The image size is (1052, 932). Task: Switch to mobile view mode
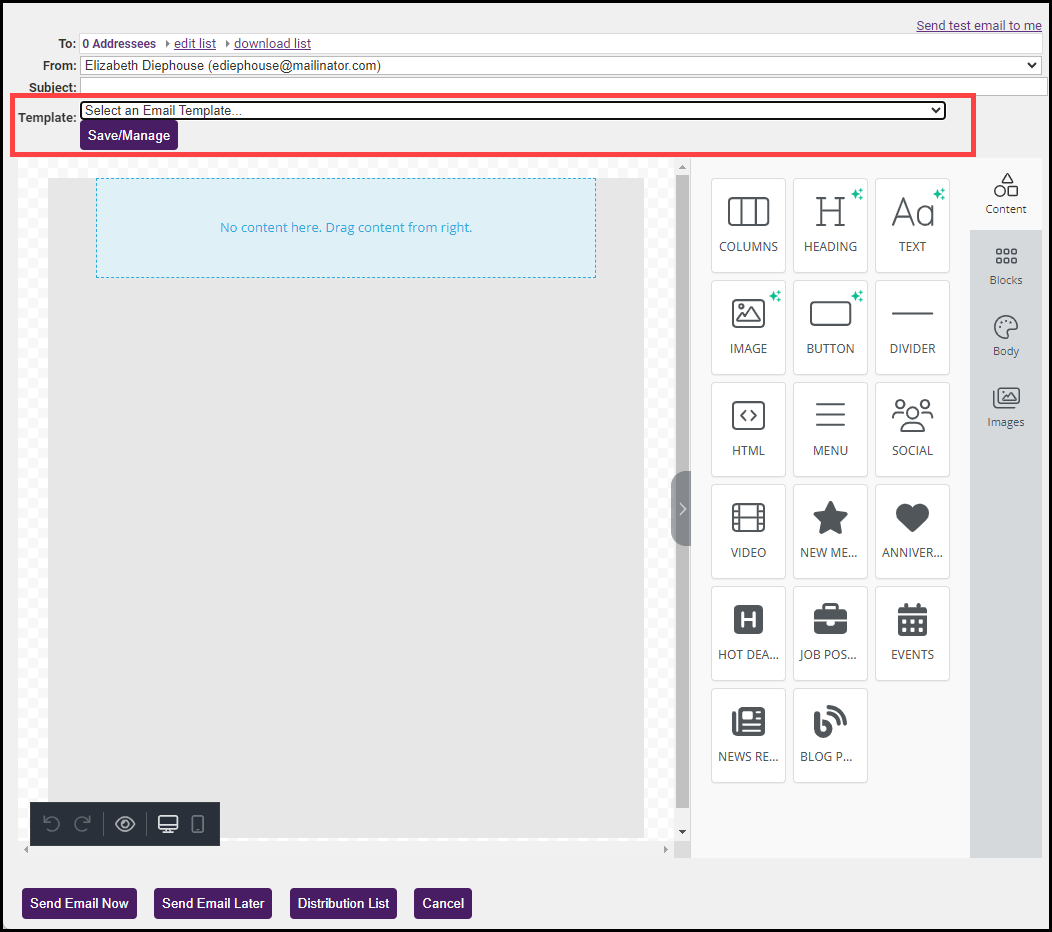[198, 824]
